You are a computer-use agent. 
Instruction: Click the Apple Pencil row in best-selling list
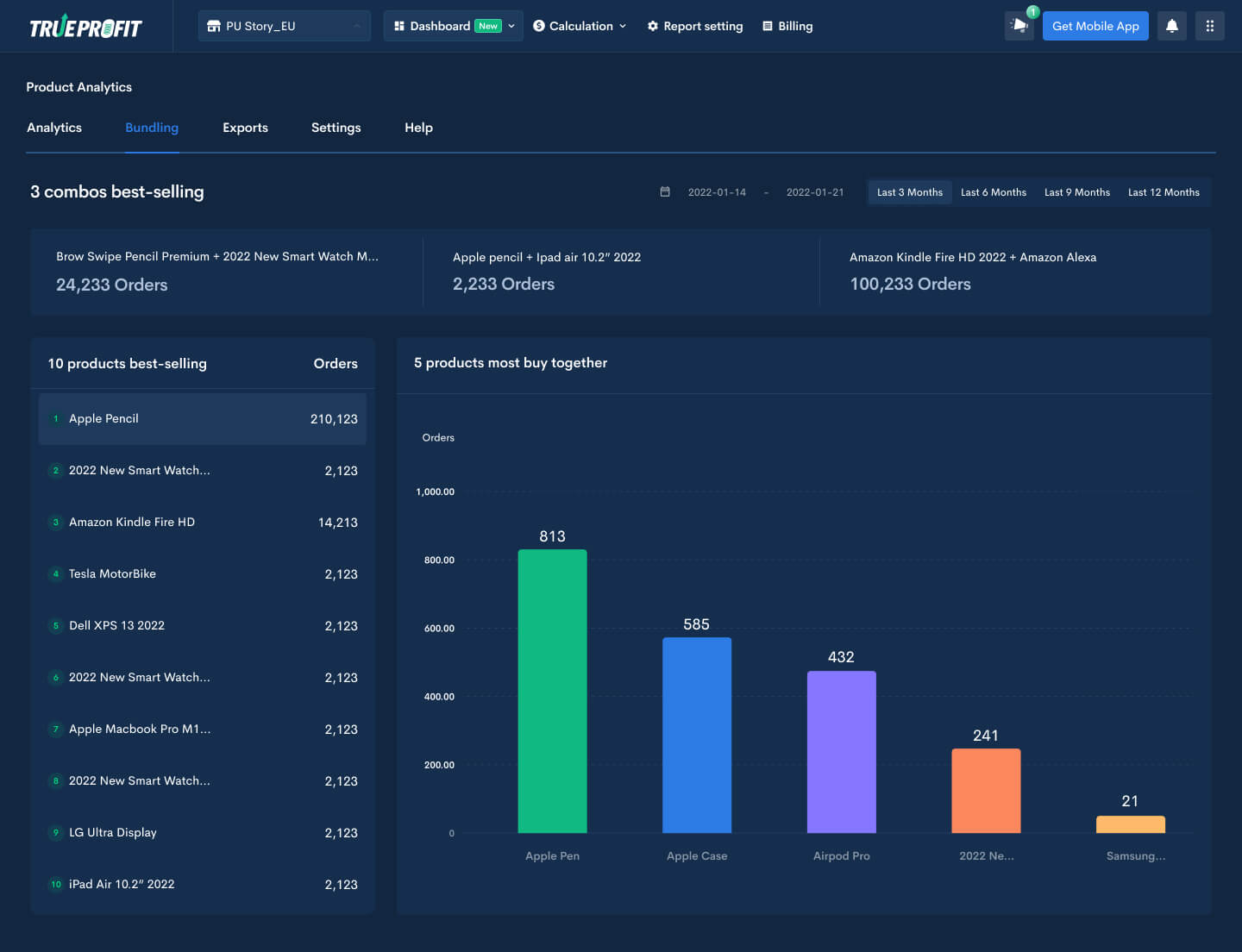tap(202, 419)
